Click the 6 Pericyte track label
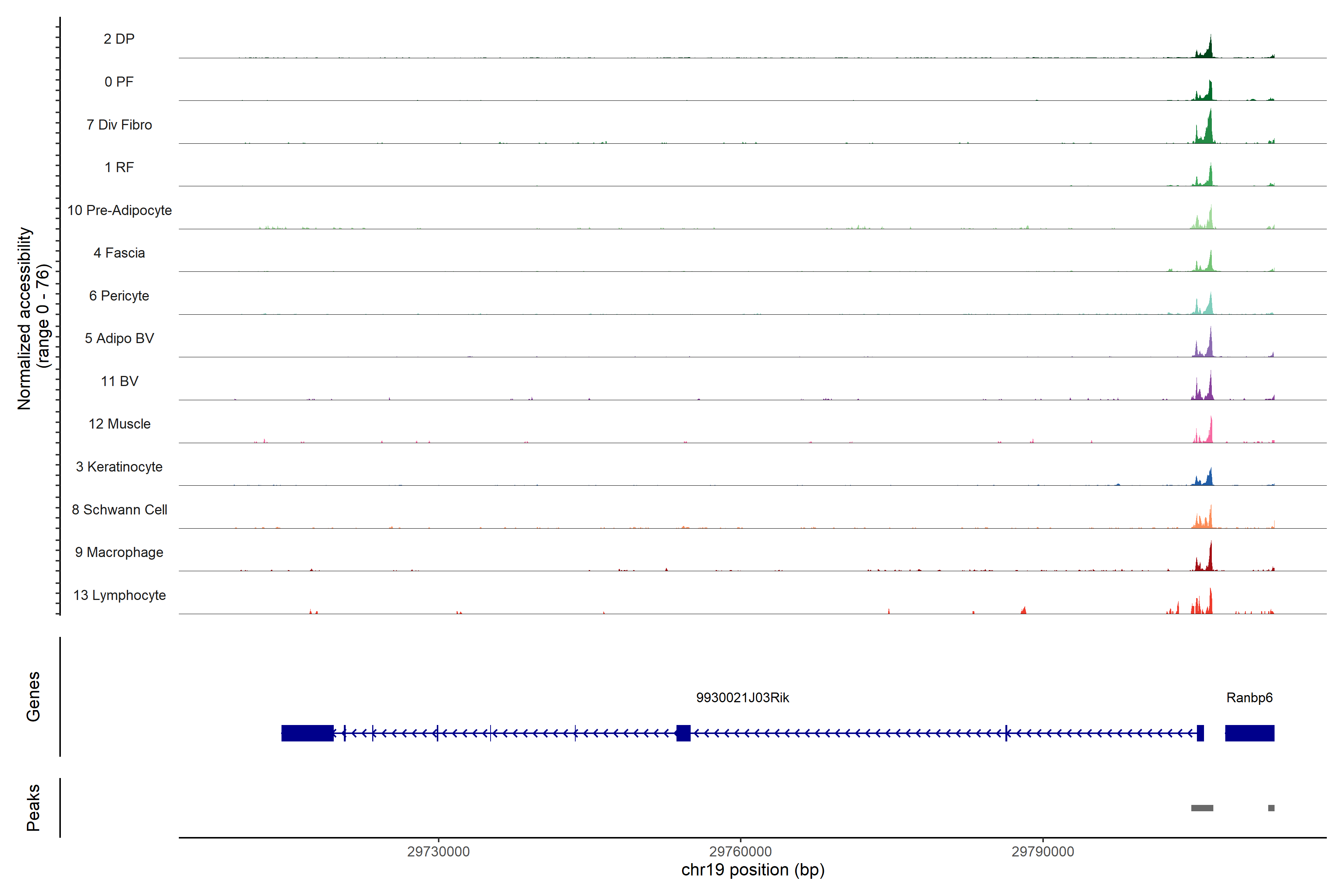 [x=119, y=295]
